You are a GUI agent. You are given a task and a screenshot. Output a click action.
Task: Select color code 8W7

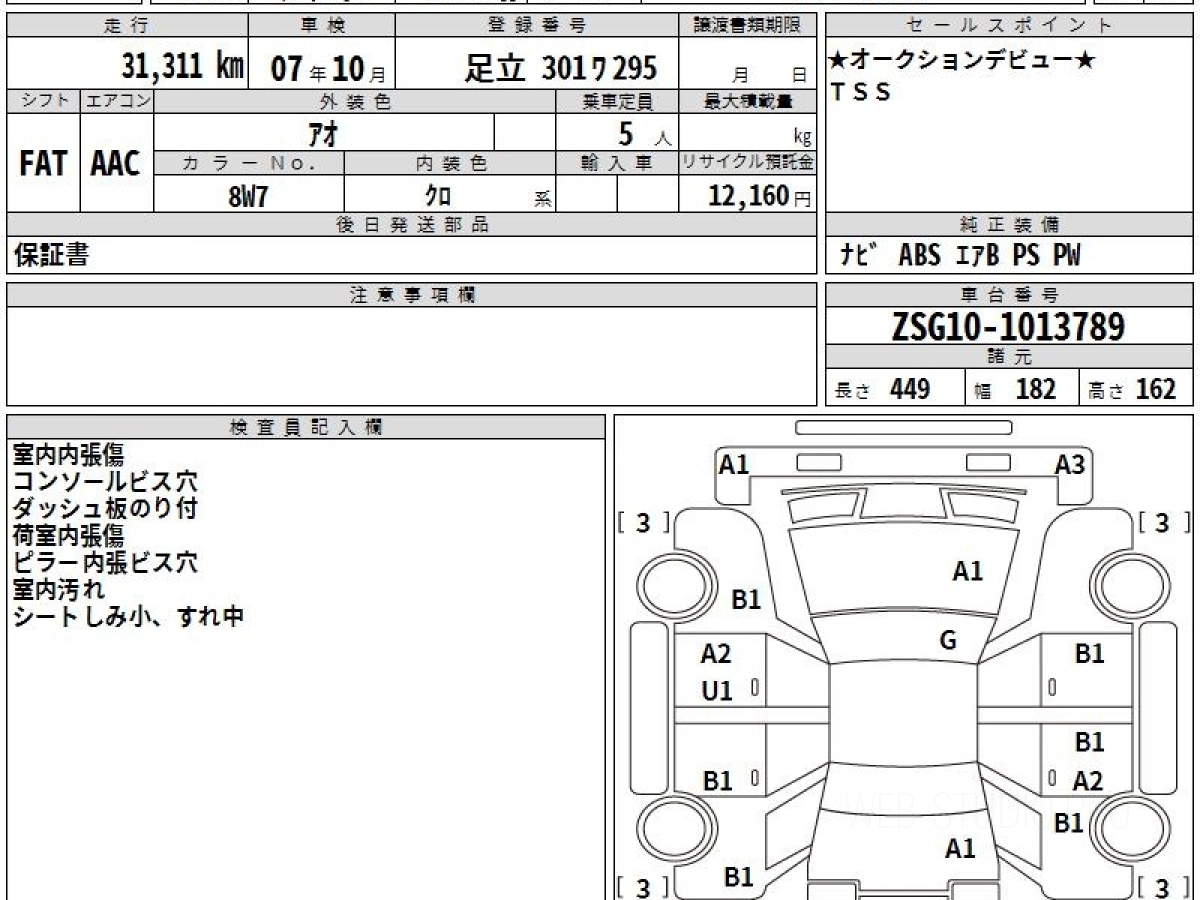[x=248, y=196]
